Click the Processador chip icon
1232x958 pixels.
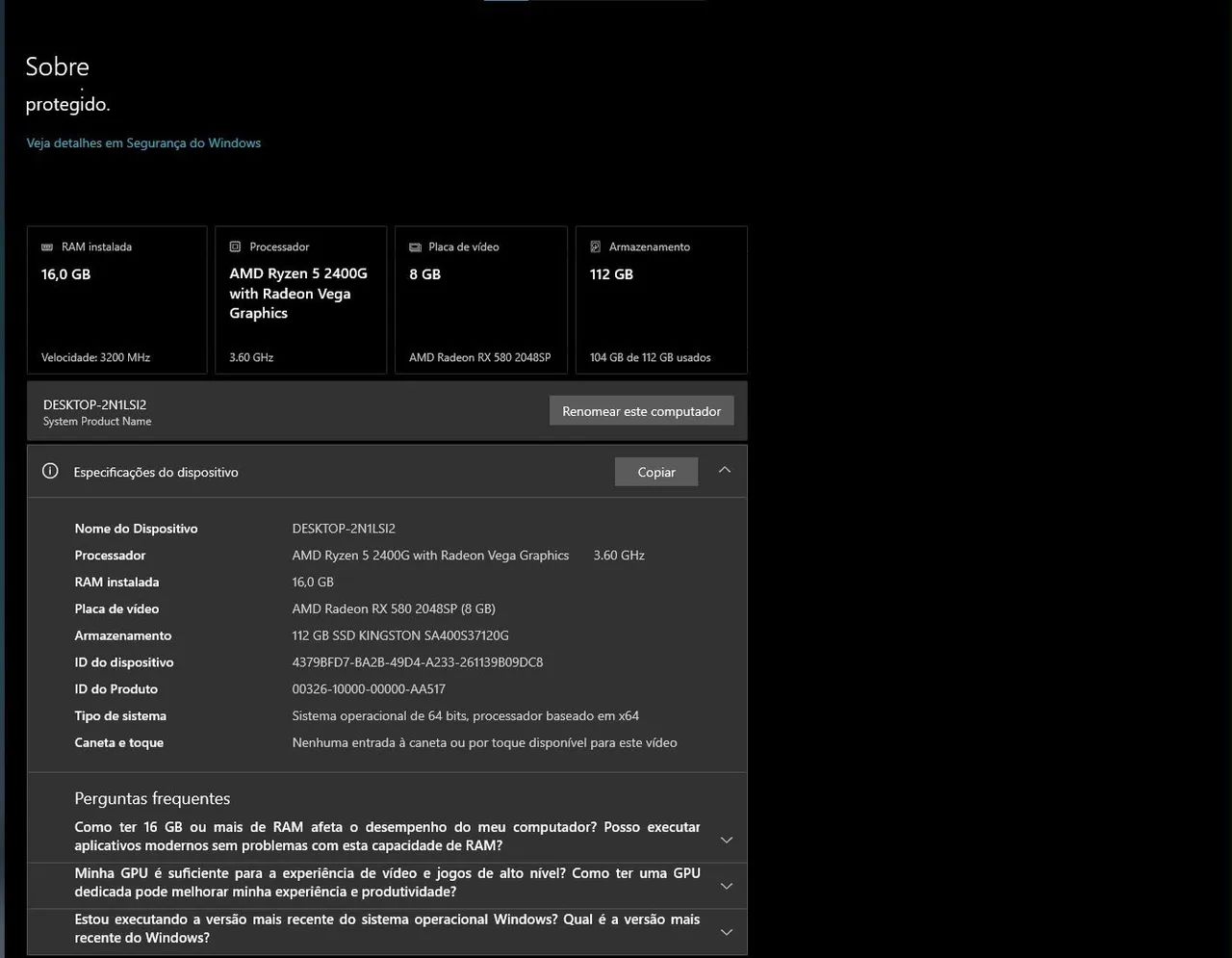235,247
